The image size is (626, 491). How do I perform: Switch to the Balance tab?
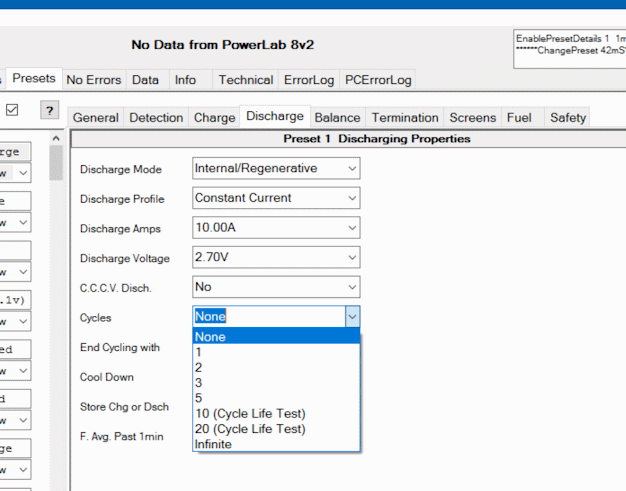337,117
